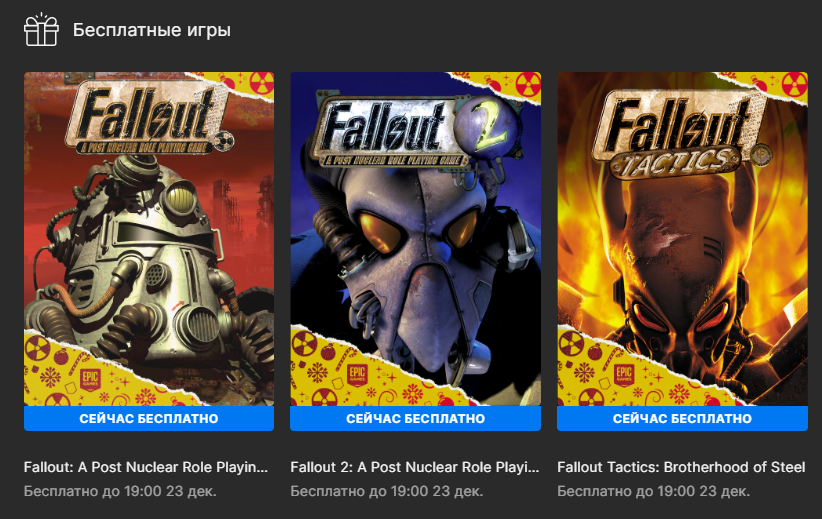Click the Epic Games logo on Fallout 2 cover

coord(357,375)
